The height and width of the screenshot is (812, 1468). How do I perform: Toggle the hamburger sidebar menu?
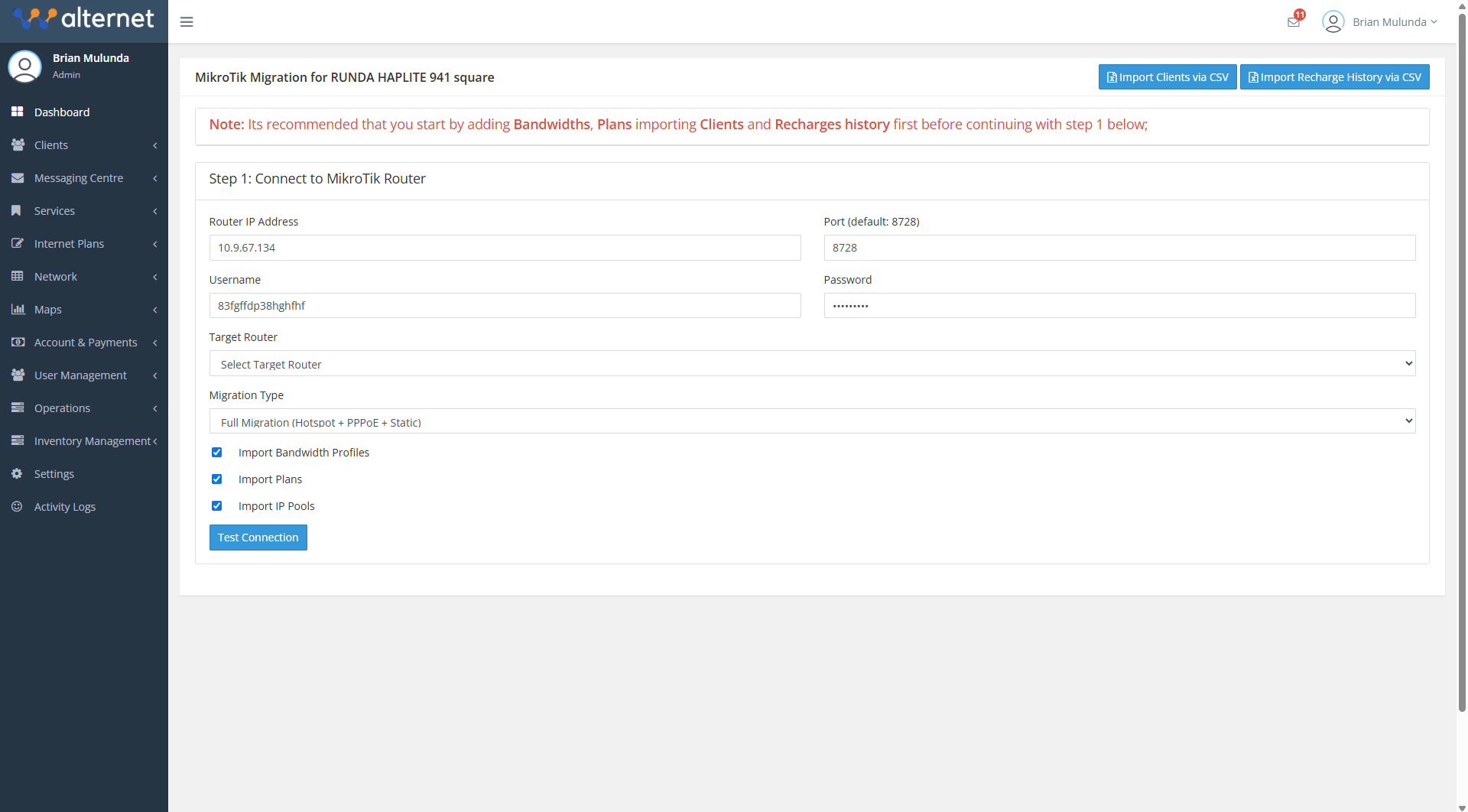pyautogui.click(x=186, y=21)
